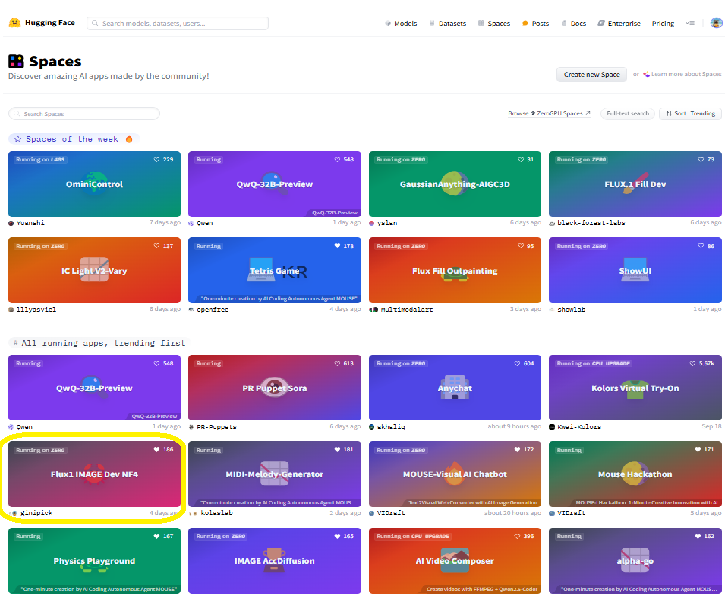The image size is (727, 601).
Task: Focus the search models, datasets, users field
Action: pos(178,23)
